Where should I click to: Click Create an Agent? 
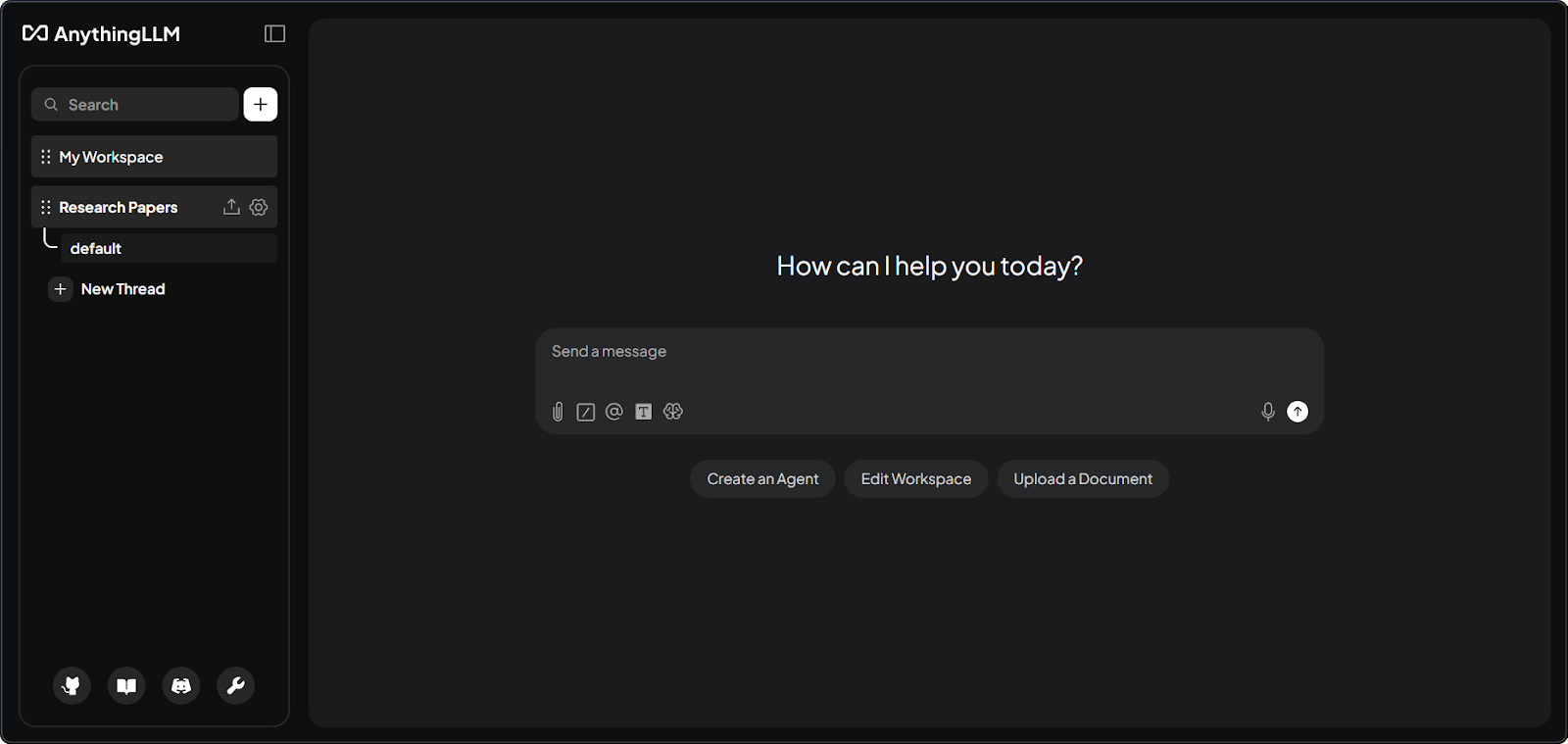[x=762, y=479]
